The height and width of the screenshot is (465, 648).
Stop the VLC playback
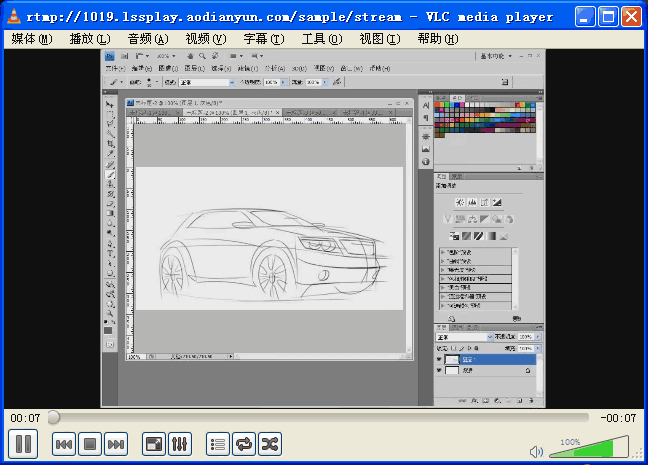click(x=90, y=444)
